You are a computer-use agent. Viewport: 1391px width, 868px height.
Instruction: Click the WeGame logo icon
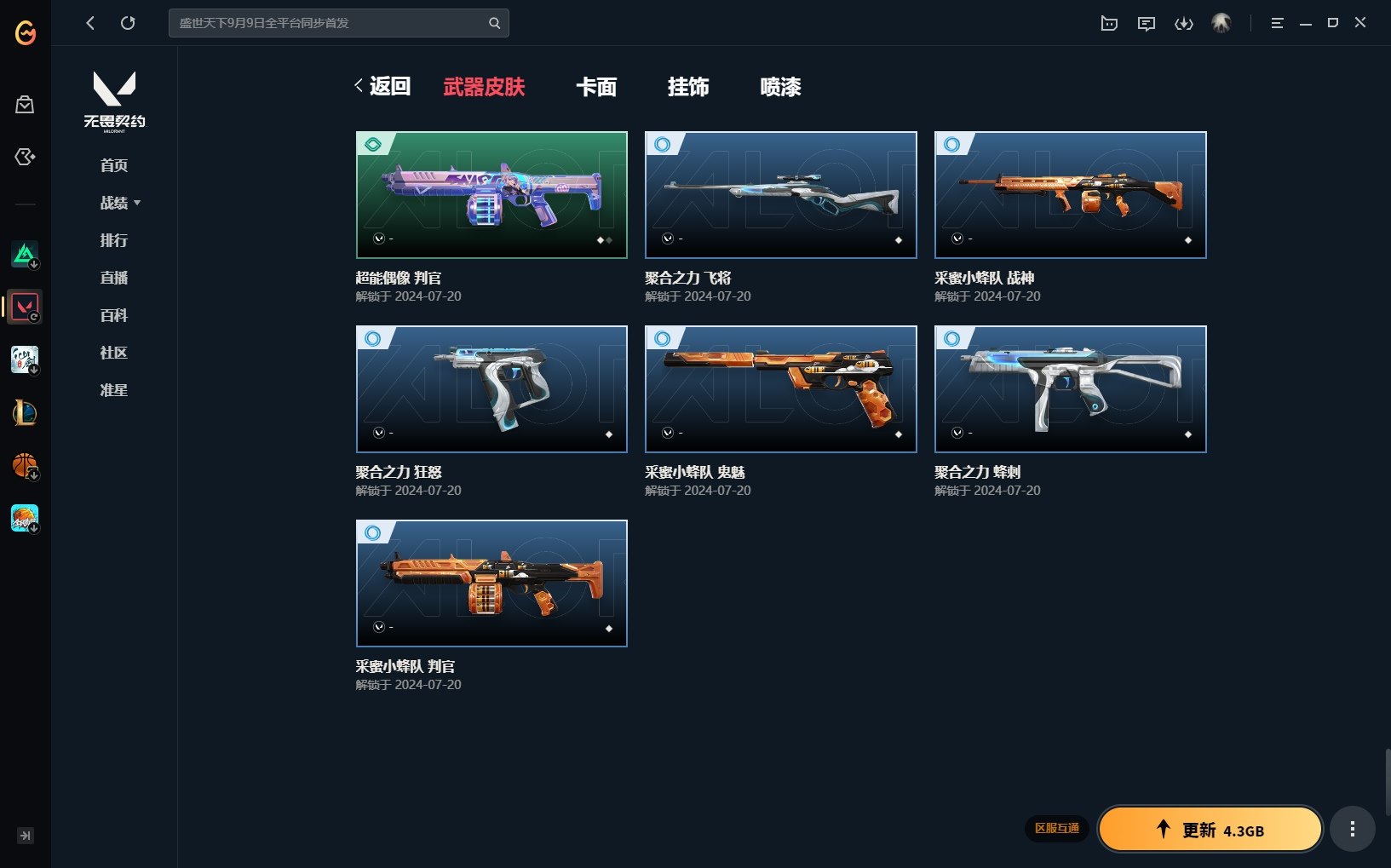click(x=26, y=32)
